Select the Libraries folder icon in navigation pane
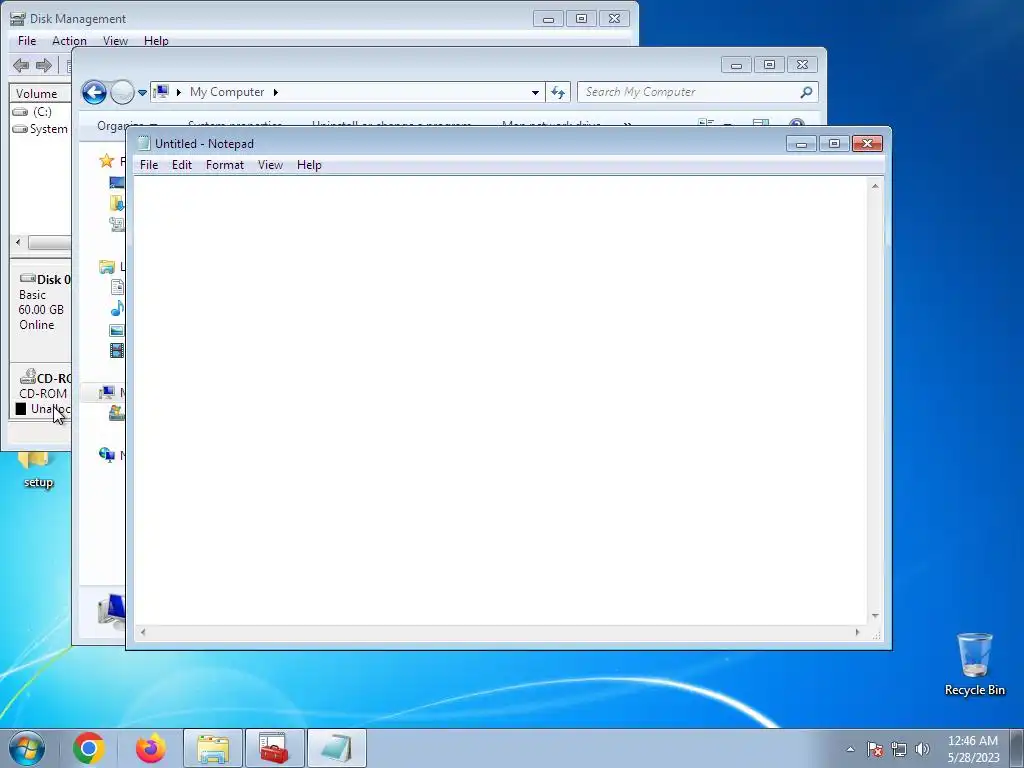The width and height of the screenshot is (1024, 768). tap(106, 266)
